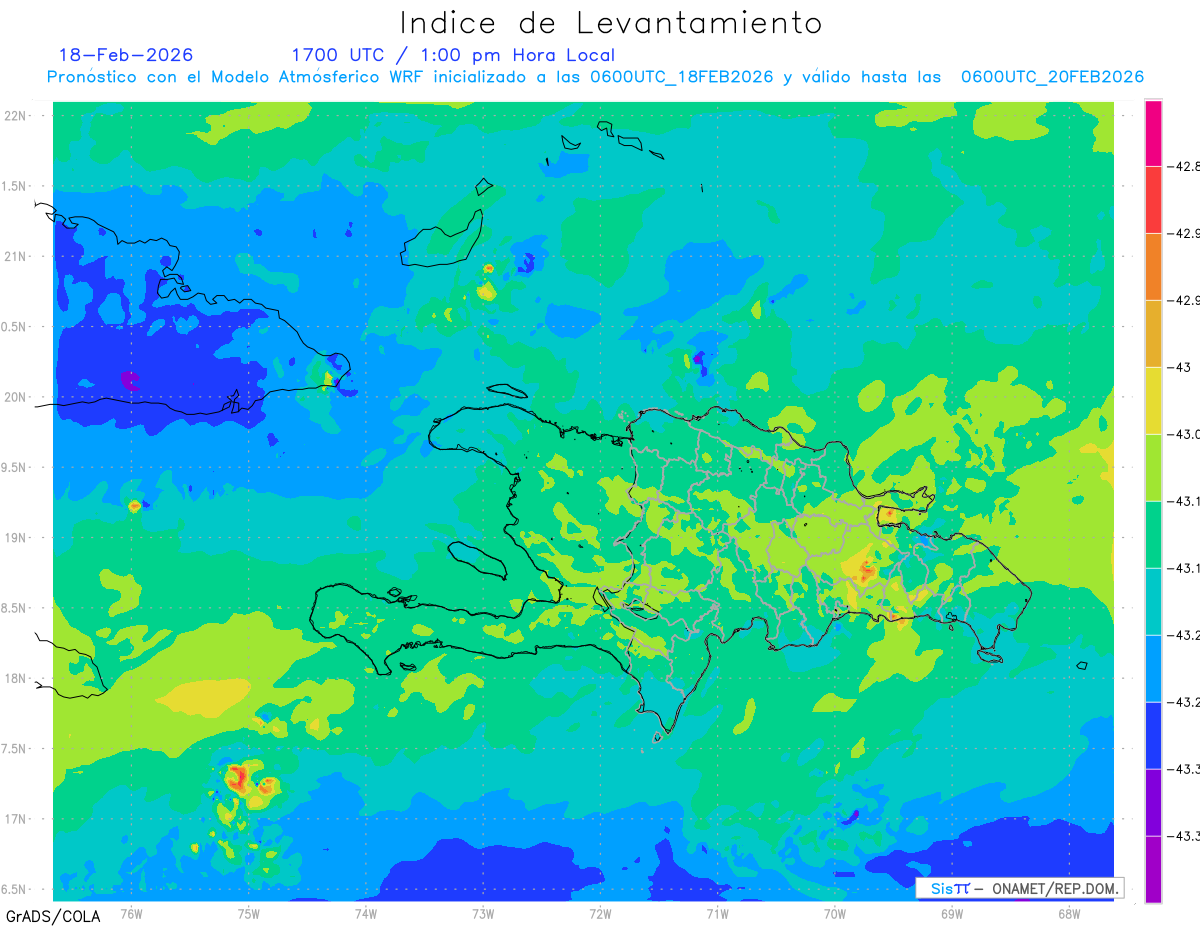Click the dark royal blue scale swatch
1200x927 pixels.
click(x=1153, y=735)
